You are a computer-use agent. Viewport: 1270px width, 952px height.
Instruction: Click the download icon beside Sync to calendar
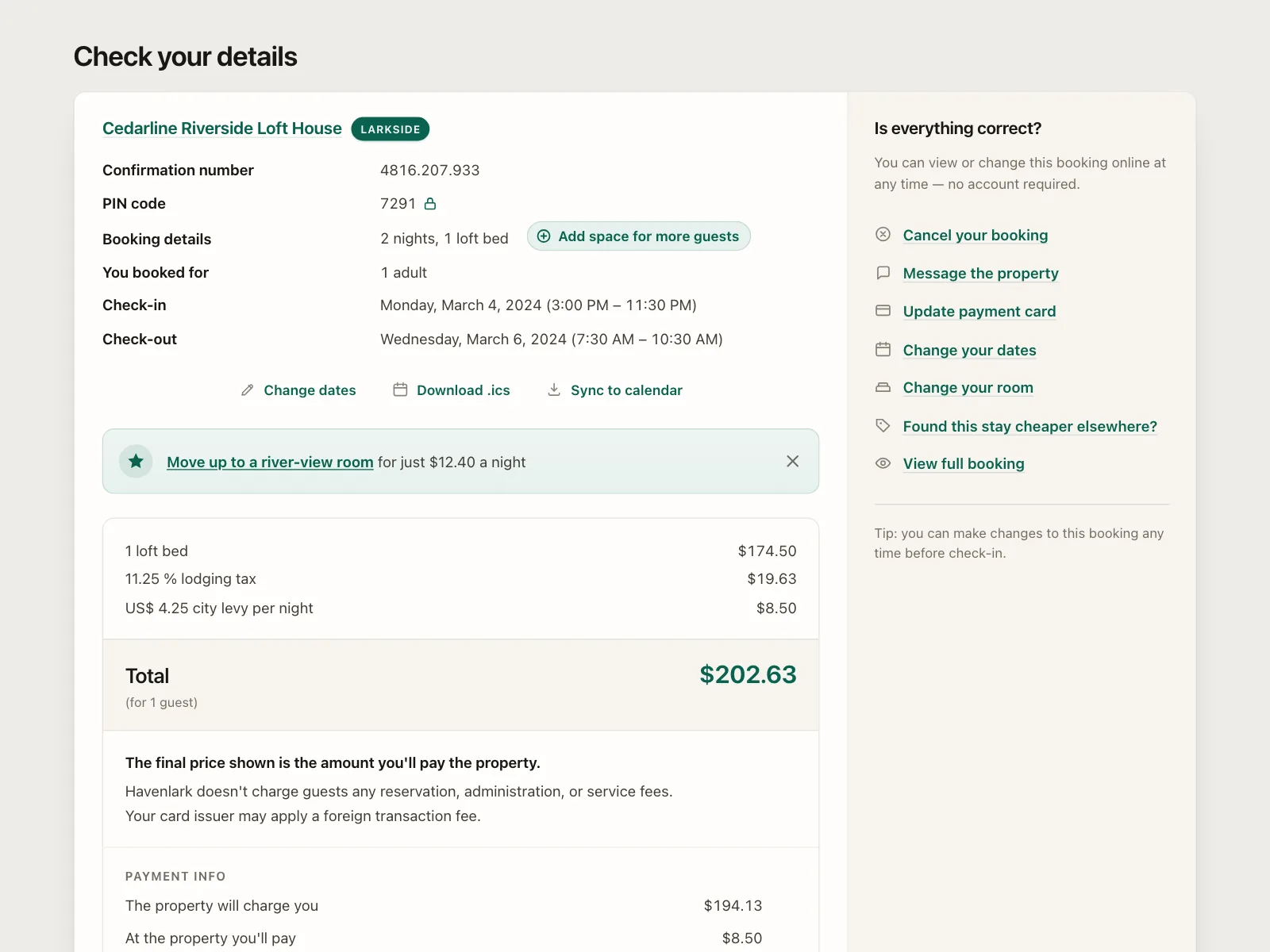(x=554, y=390)
